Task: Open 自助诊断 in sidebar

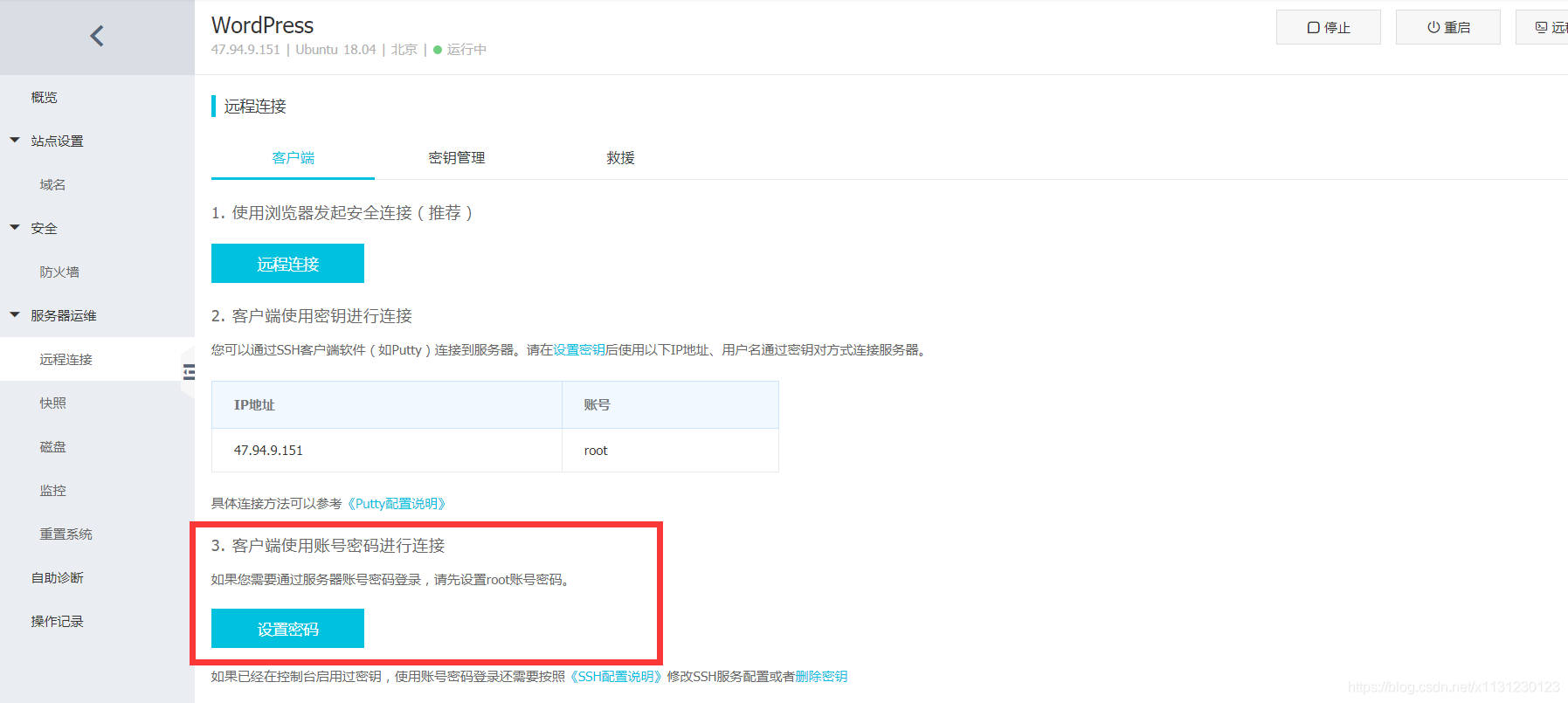Action: point(58,577)
